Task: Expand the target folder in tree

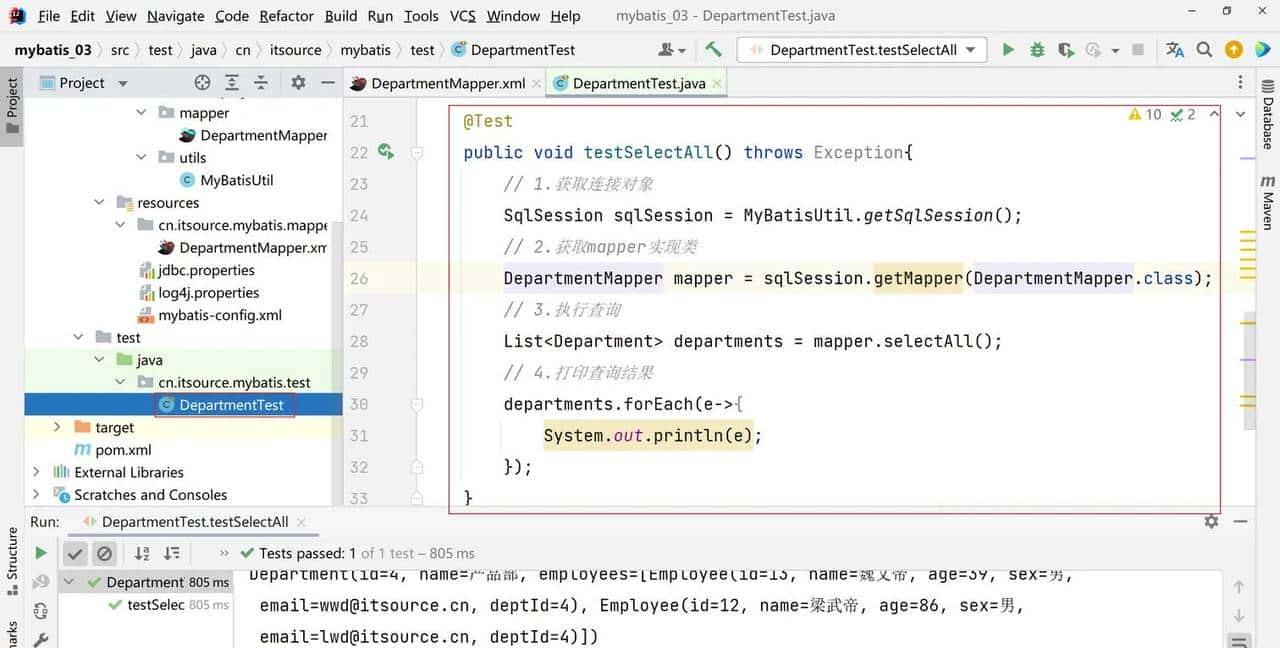Action: click(58, 427)
